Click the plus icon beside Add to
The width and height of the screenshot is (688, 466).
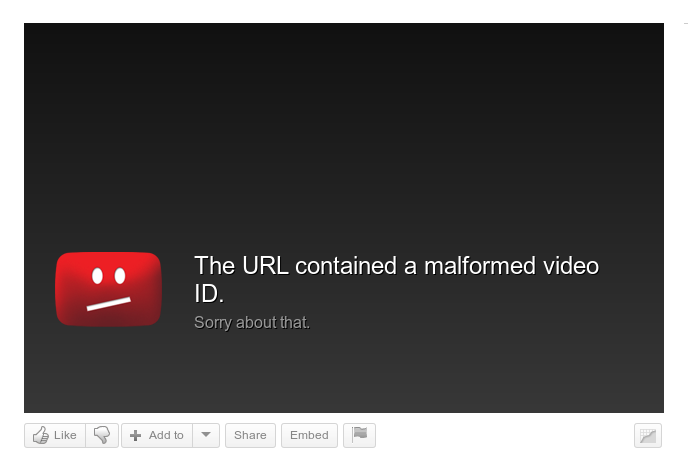[x=136, y=435]
